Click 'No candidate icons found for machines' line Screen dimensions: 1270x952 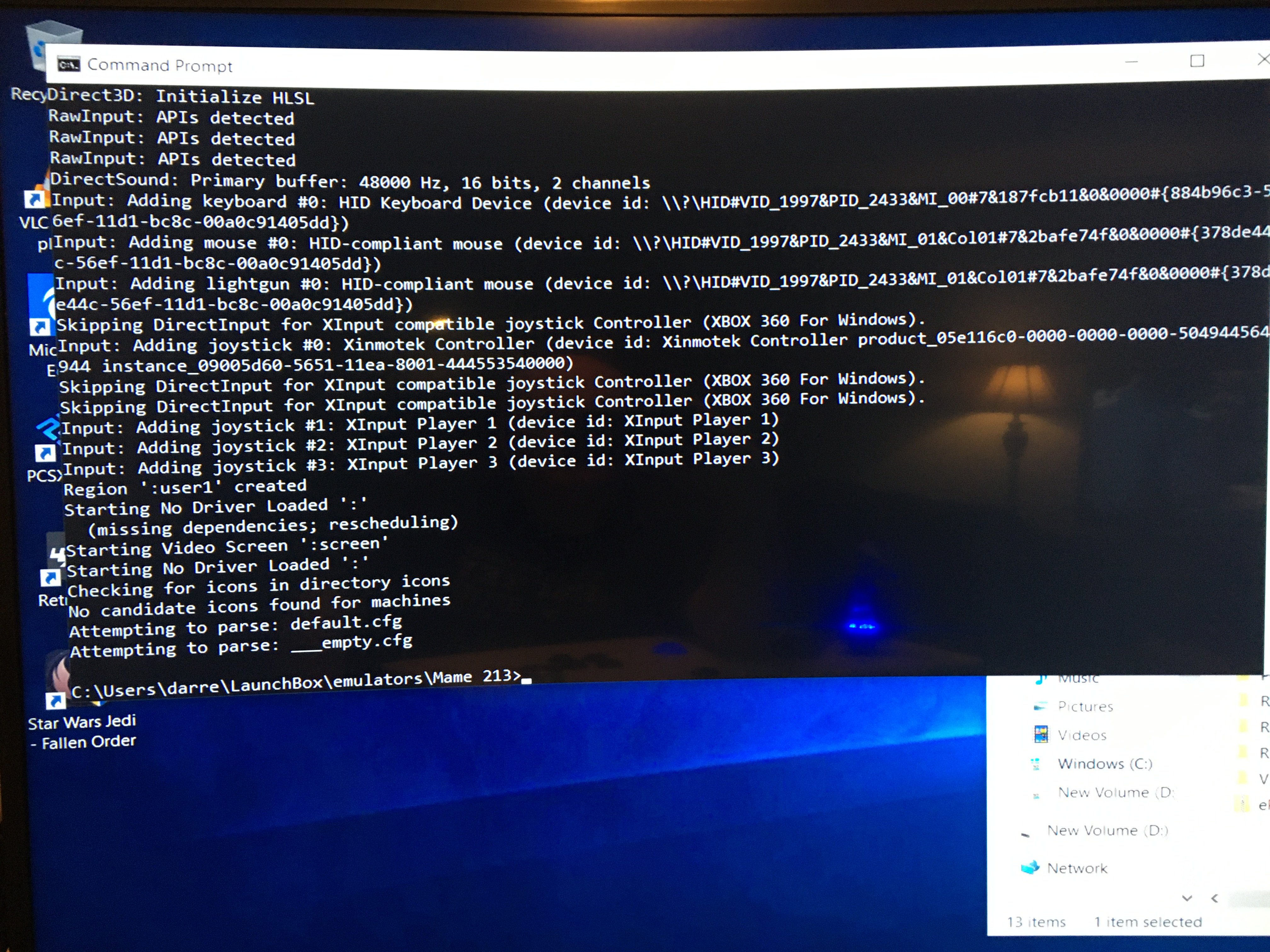pyautogui.click(x=260, y=605)
